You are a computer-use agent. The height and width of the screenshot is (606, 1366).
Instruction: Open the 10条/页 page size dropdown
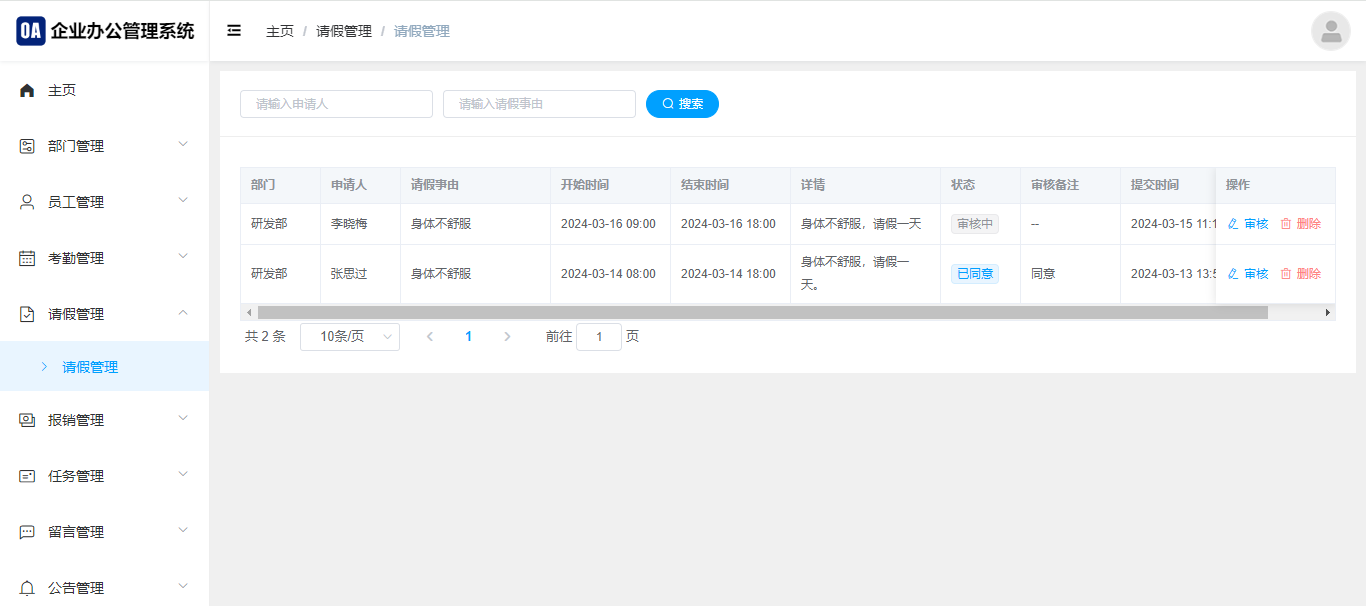point(349,337)
